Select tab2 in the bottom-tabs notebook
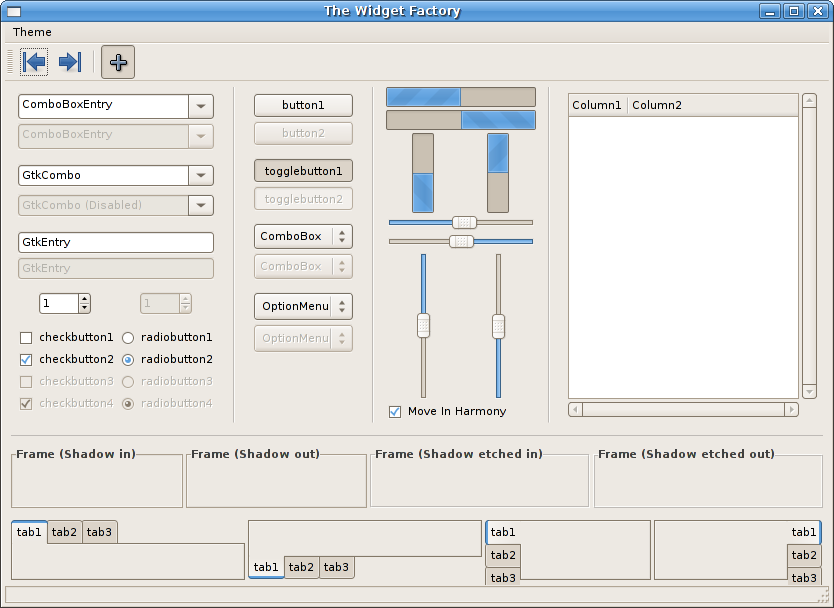Image resolution: width=834 pixels, height=608 pixels. click(x=302, y=567)
